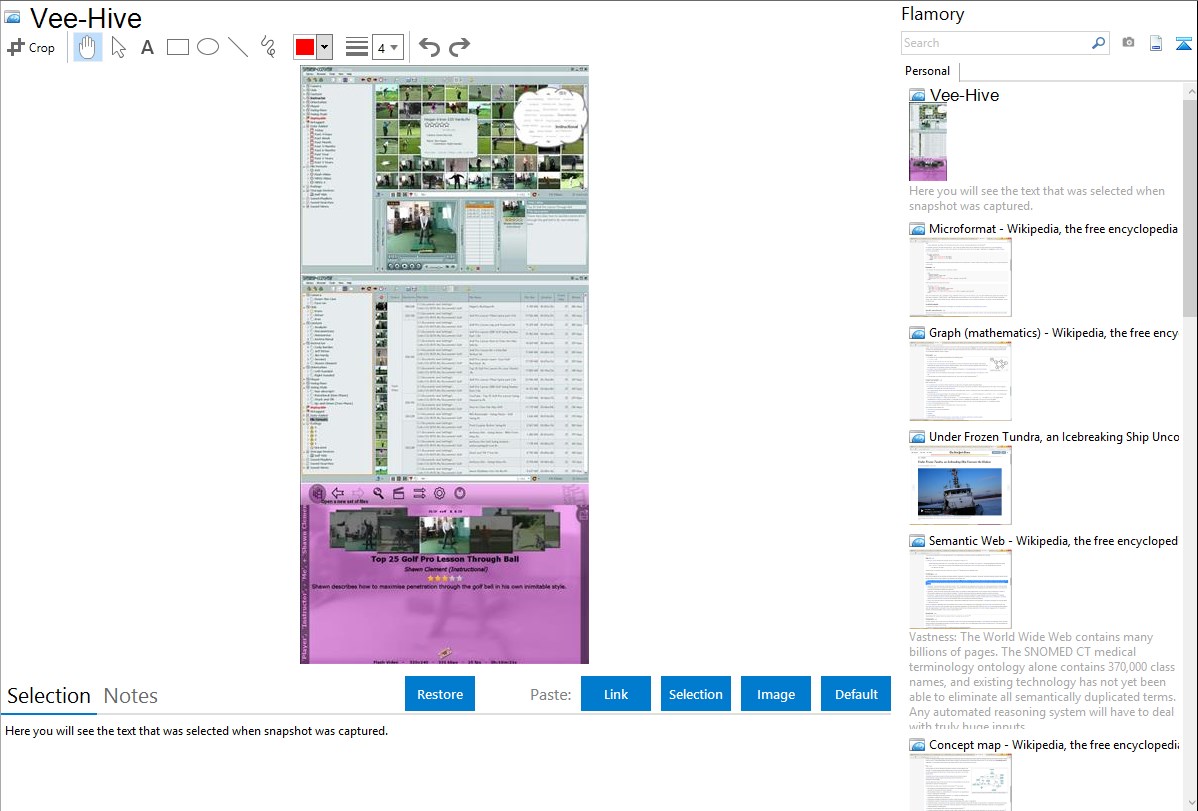Open the color picker dropdown arrow

(324, 47)
